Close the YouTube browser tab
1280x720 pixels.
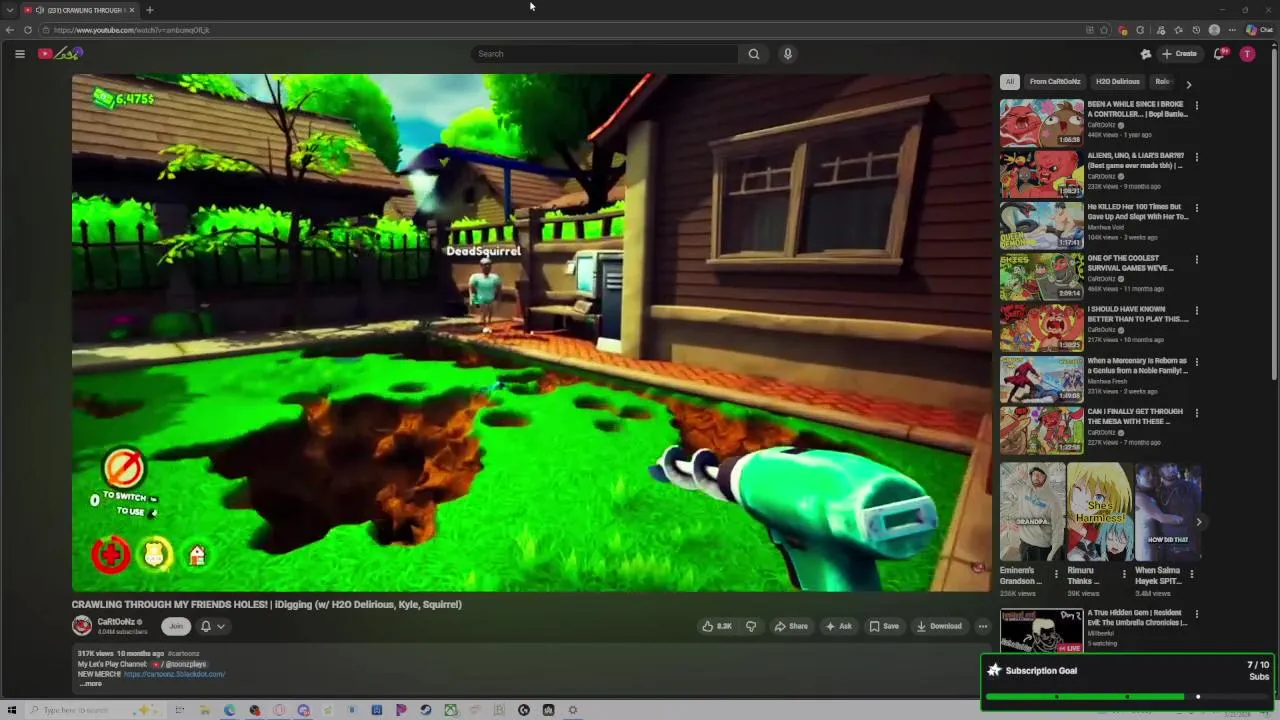point(131,10)
